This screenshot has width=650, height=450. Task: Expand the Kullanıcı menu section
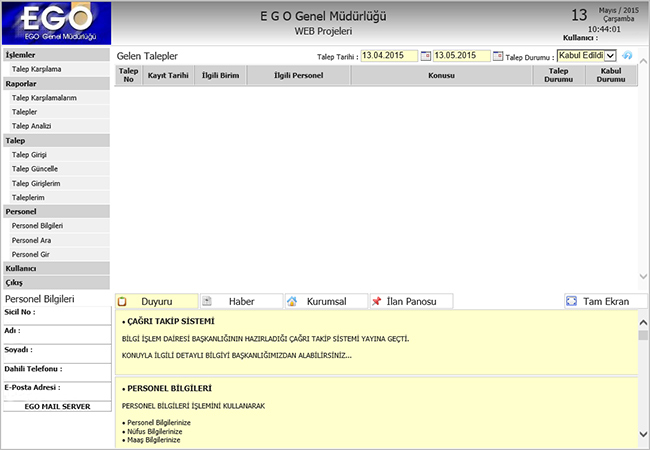pos(54,269)
